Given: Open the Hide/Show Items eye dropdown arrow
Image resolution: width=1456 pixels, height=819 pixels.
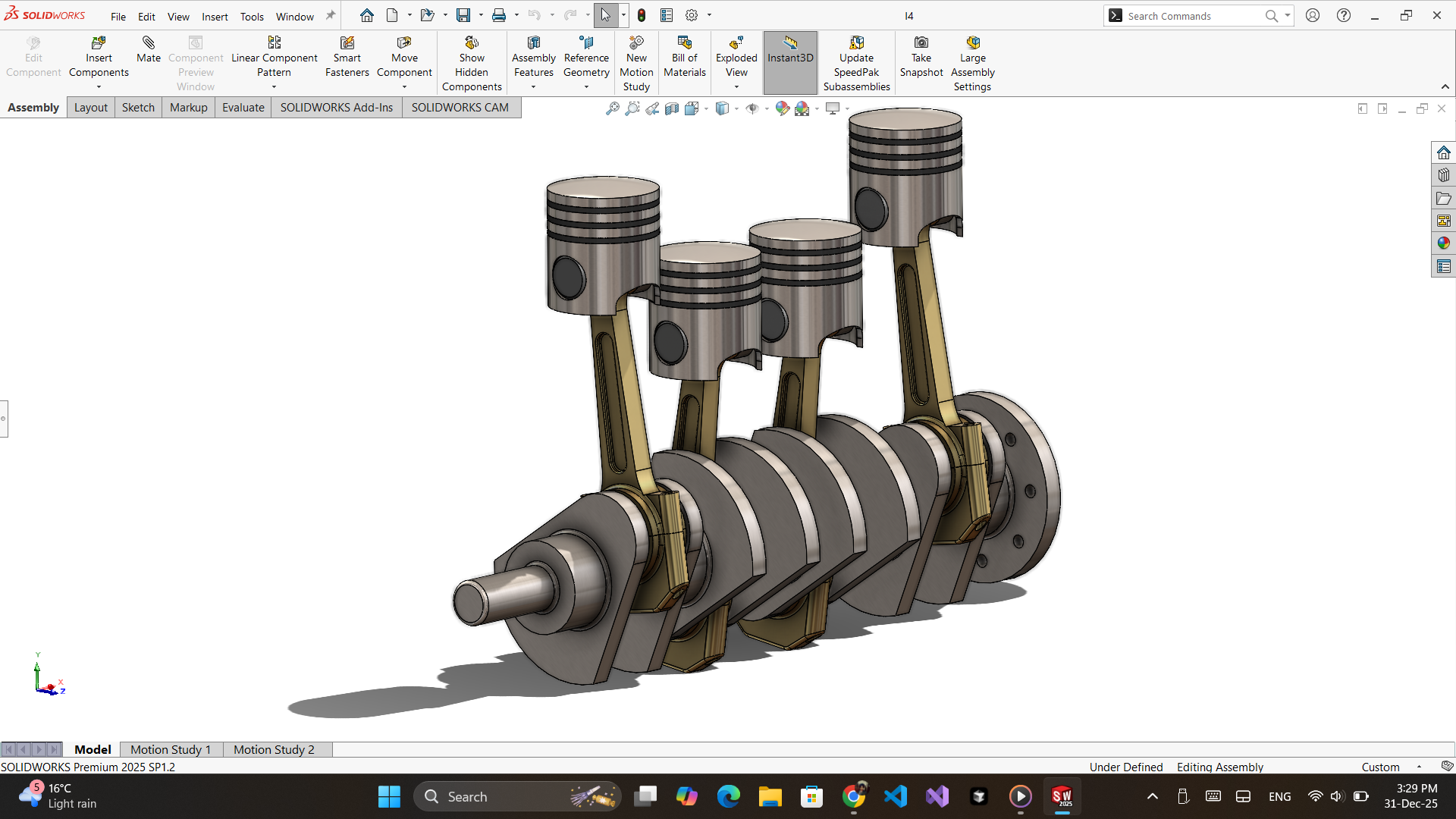Looking at the screenshot, I should pyautogui.click(x=767, y=108).
